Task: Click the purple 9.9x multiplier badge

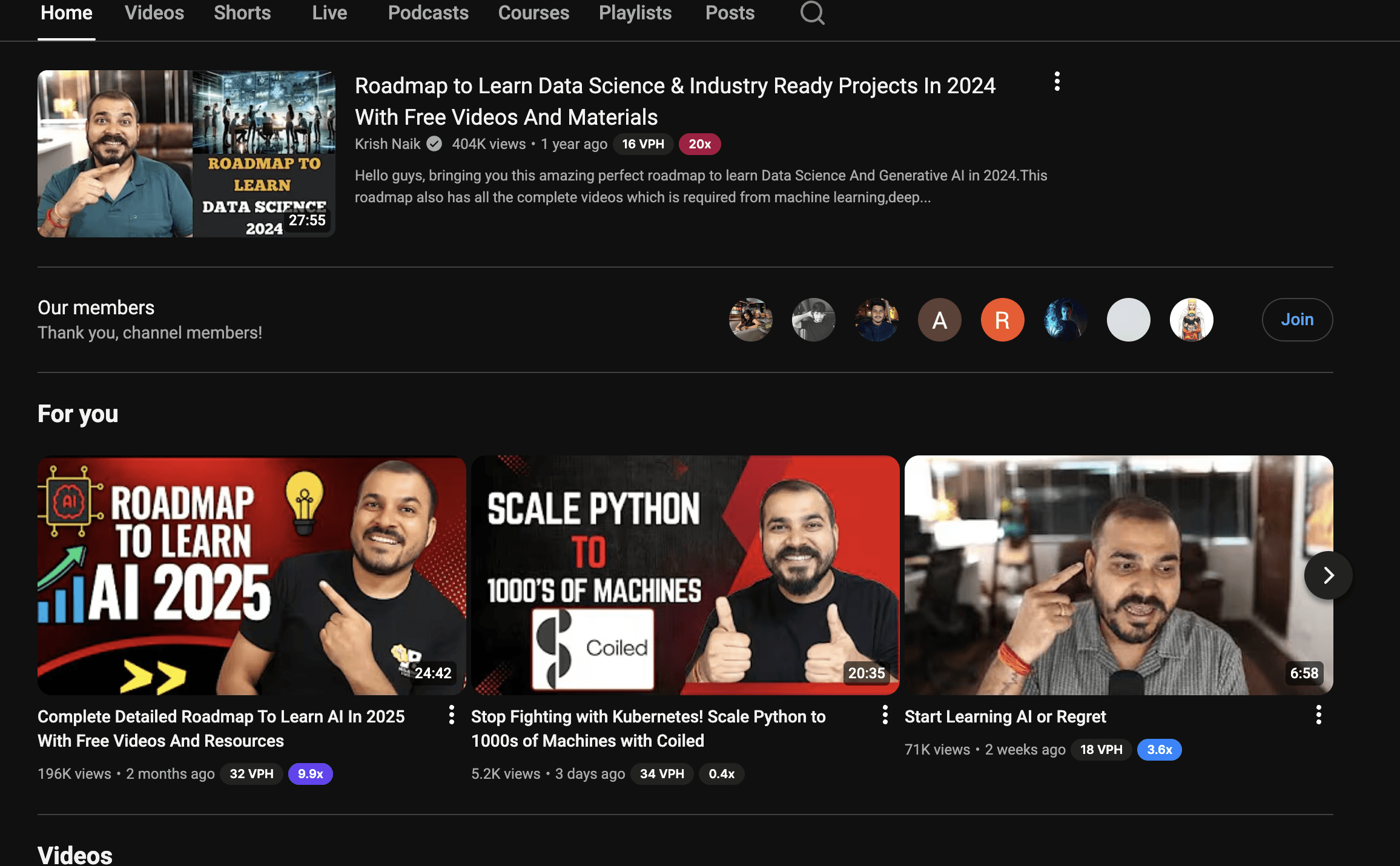Action: tap(310, 774)
